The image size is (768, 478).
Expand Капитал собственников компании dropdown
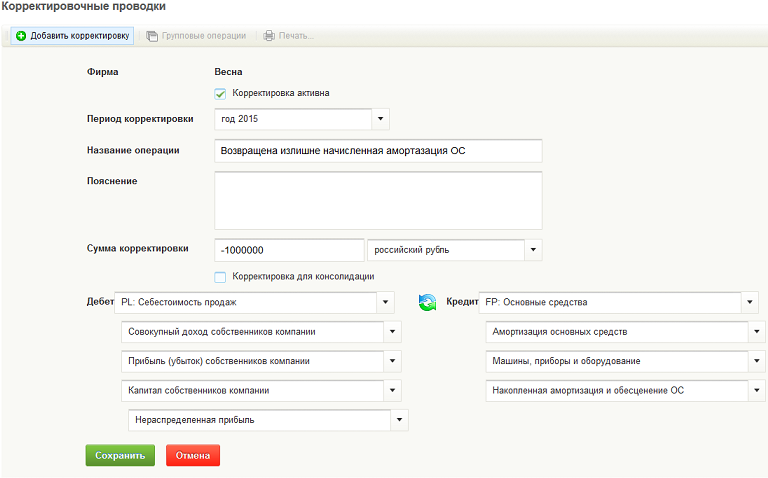tap(392, 390)
